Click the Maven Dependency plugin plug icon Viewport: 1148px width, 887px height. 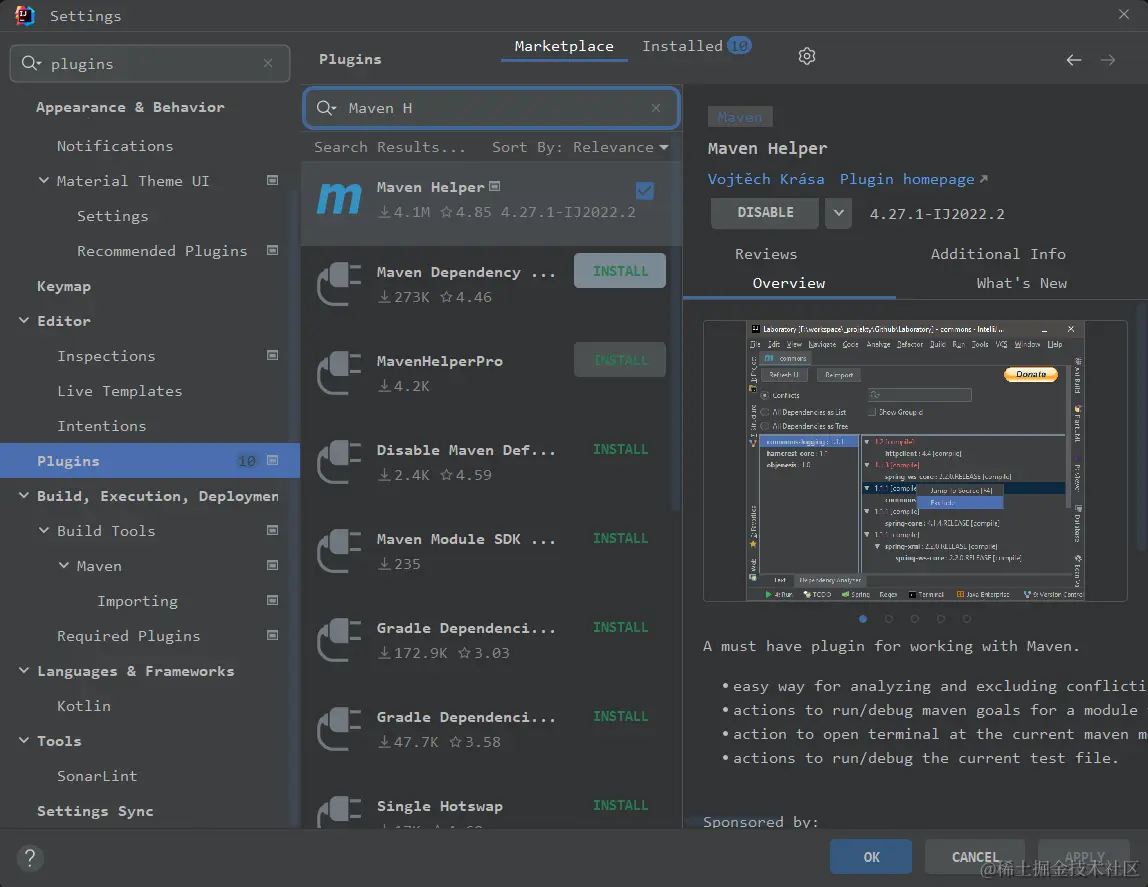(339, 283)
